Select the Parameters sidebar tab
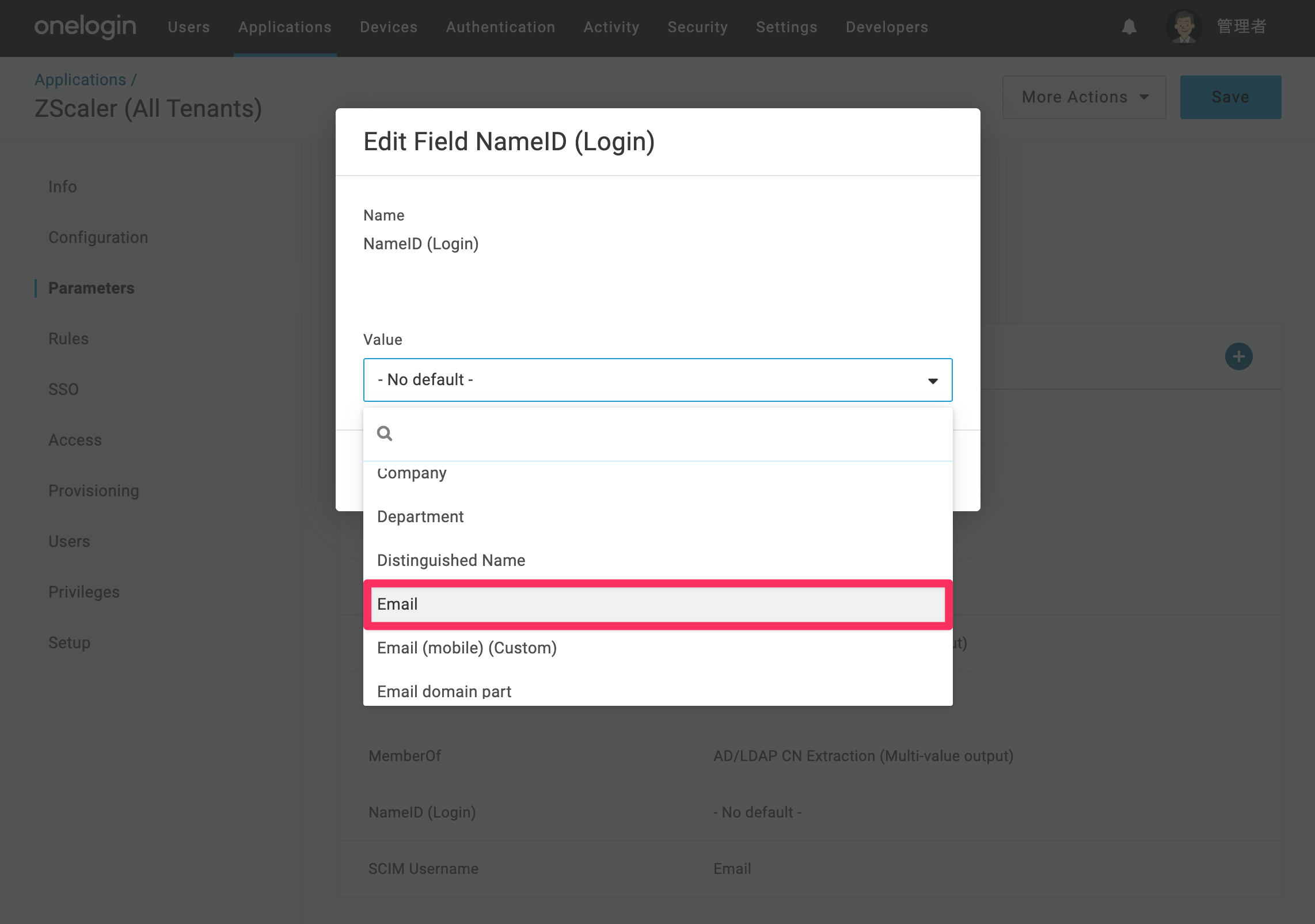1315x924 pixels. click(x=92, y=288)
